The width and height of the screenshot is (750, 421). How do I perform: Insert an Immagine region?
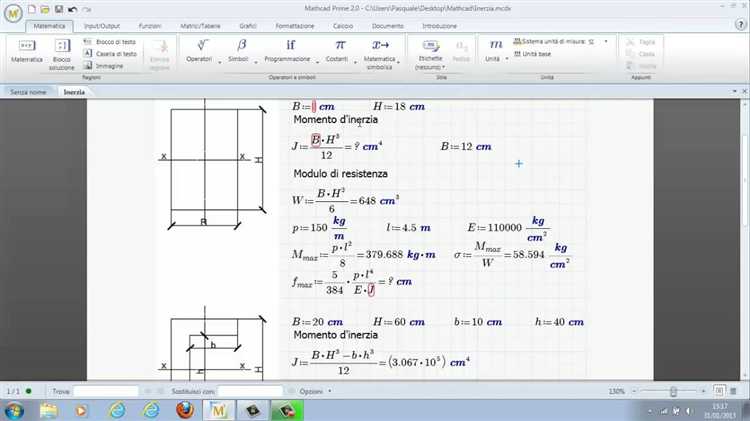(x=104, y=66)
